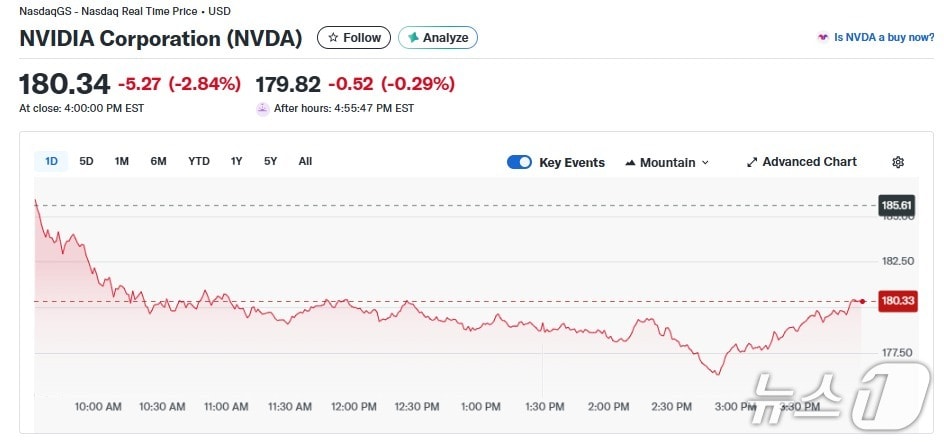944x444 pixels.
Task: Click the mountain chart type icon
Action: tap(630, 163)
